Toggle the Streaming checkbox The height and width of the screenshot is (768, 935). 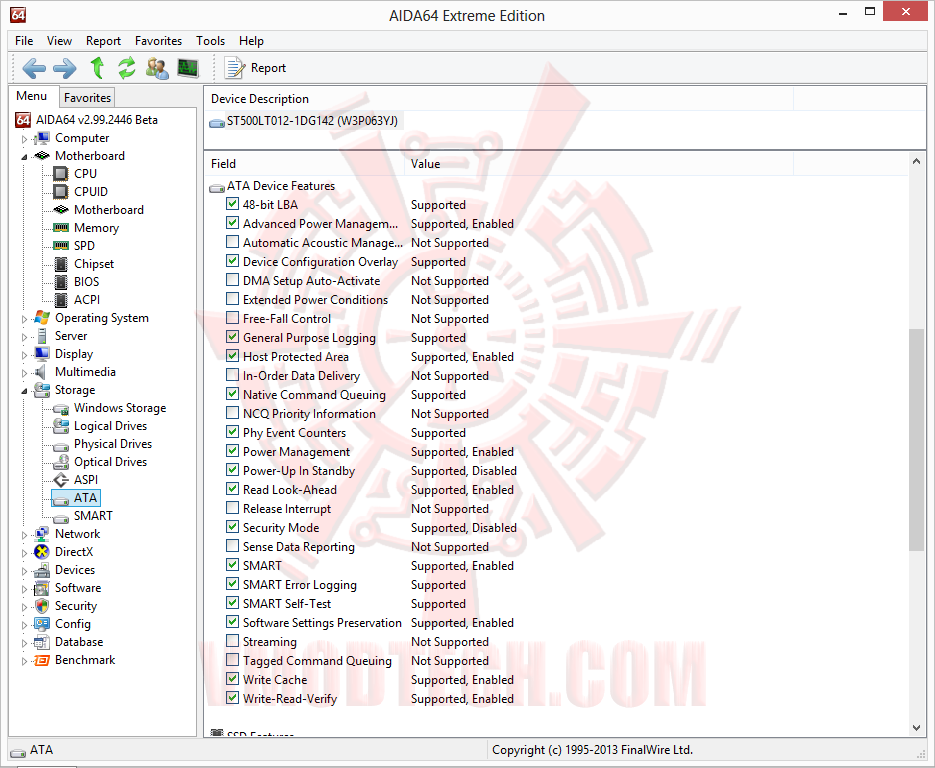click(233, 641)
